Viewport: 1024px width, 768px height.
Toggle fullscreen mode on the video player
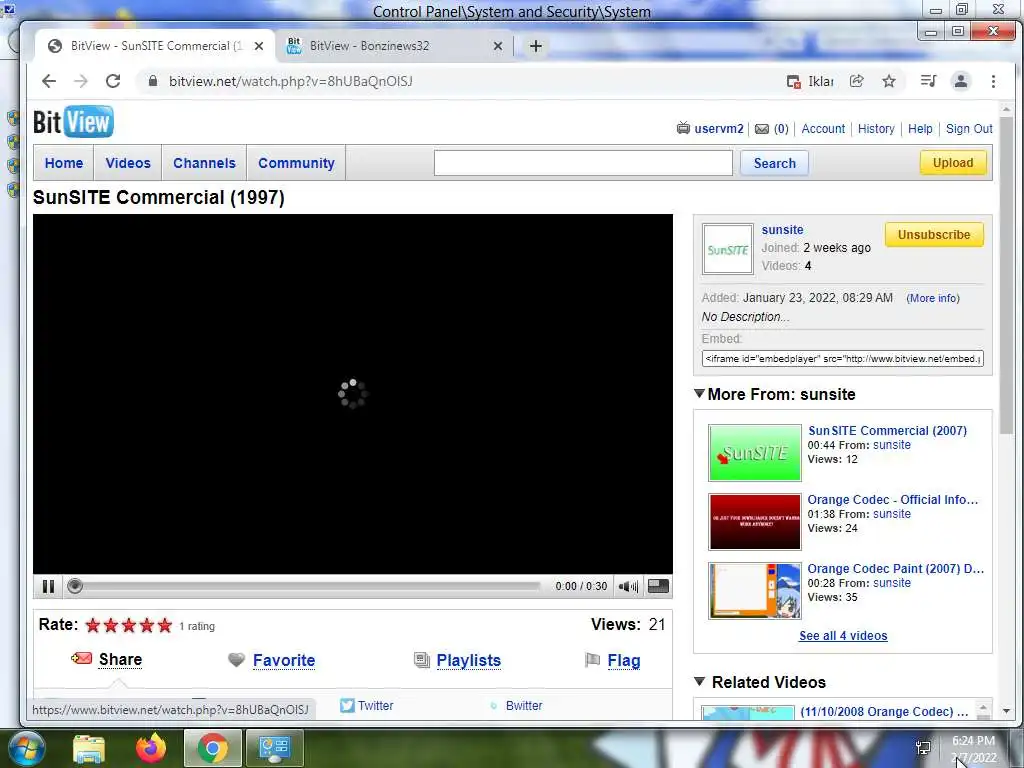(658, 586)
